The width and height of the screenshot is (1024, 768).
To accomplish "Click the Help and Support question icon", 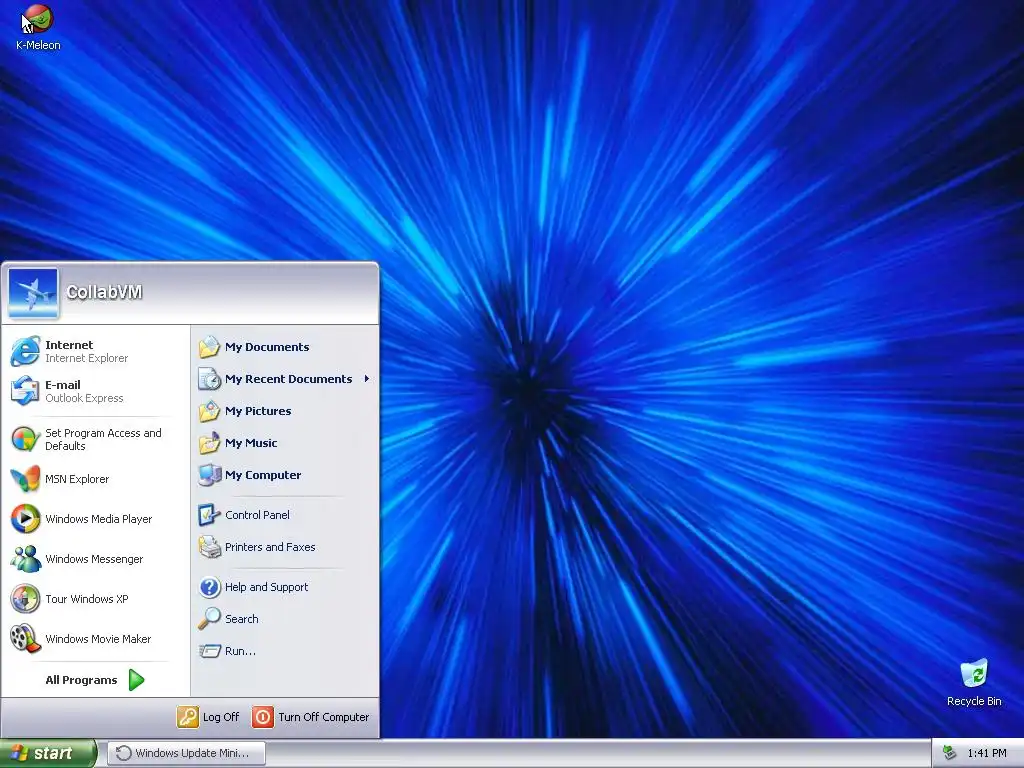I will pyautogui.click(x=210, y=586).
